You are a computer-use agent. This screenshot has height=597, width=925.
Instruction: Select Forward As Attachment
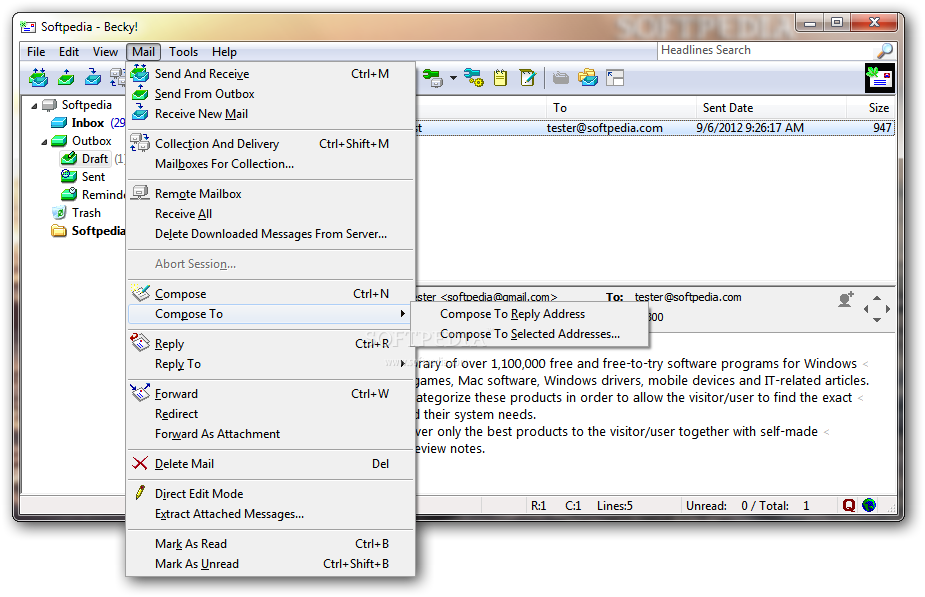[x=270, y=434]
